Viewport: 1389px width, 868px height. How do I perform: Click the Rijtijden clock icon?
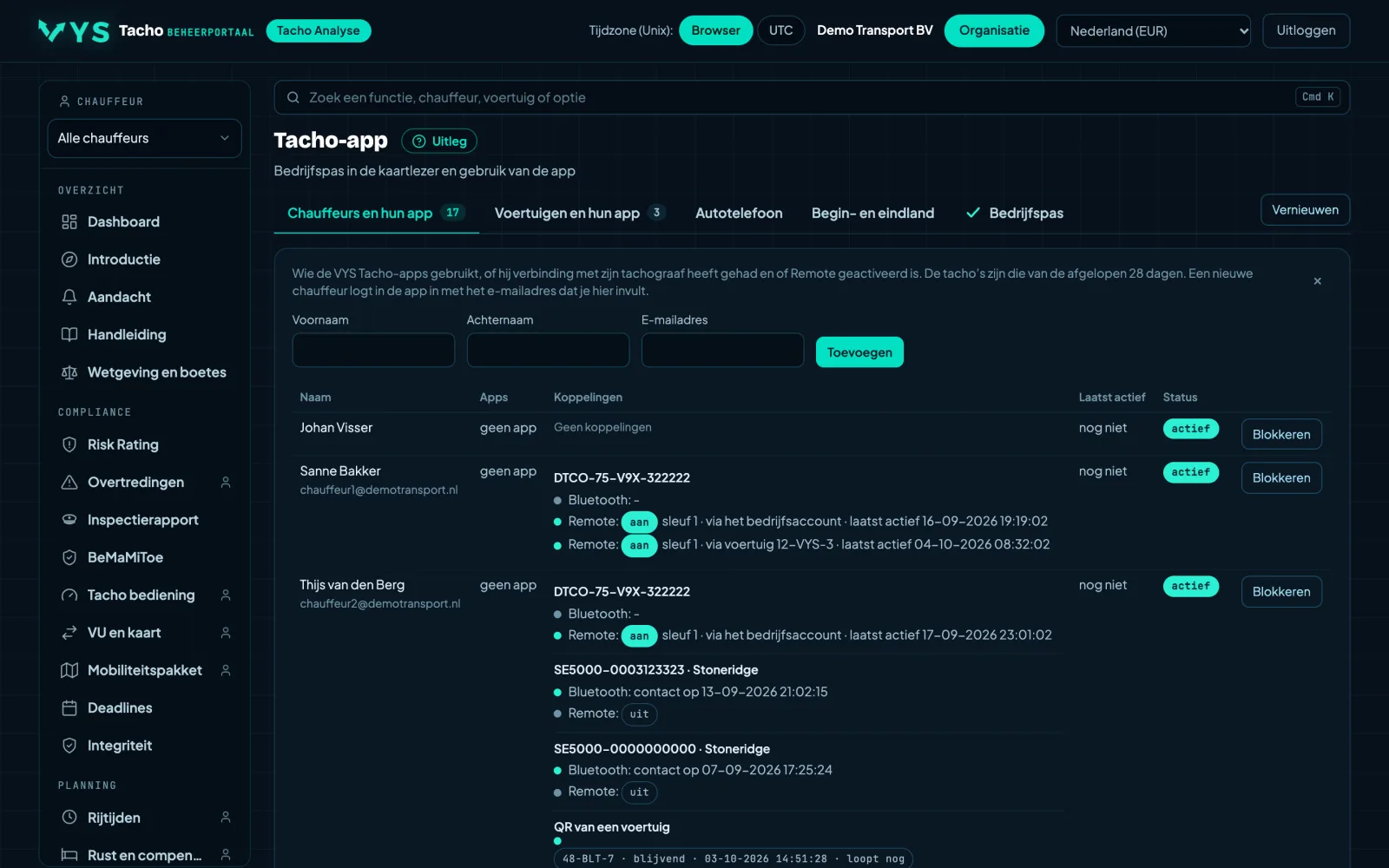click(69, 818)
